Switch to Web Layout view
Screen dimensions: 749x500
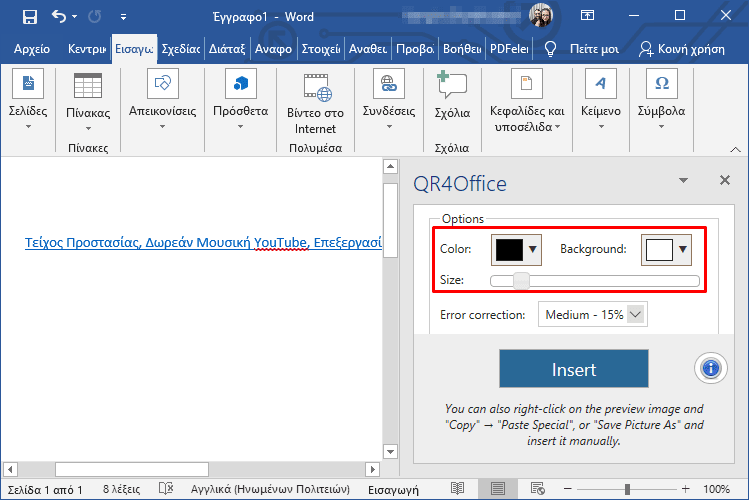point(537,489)
